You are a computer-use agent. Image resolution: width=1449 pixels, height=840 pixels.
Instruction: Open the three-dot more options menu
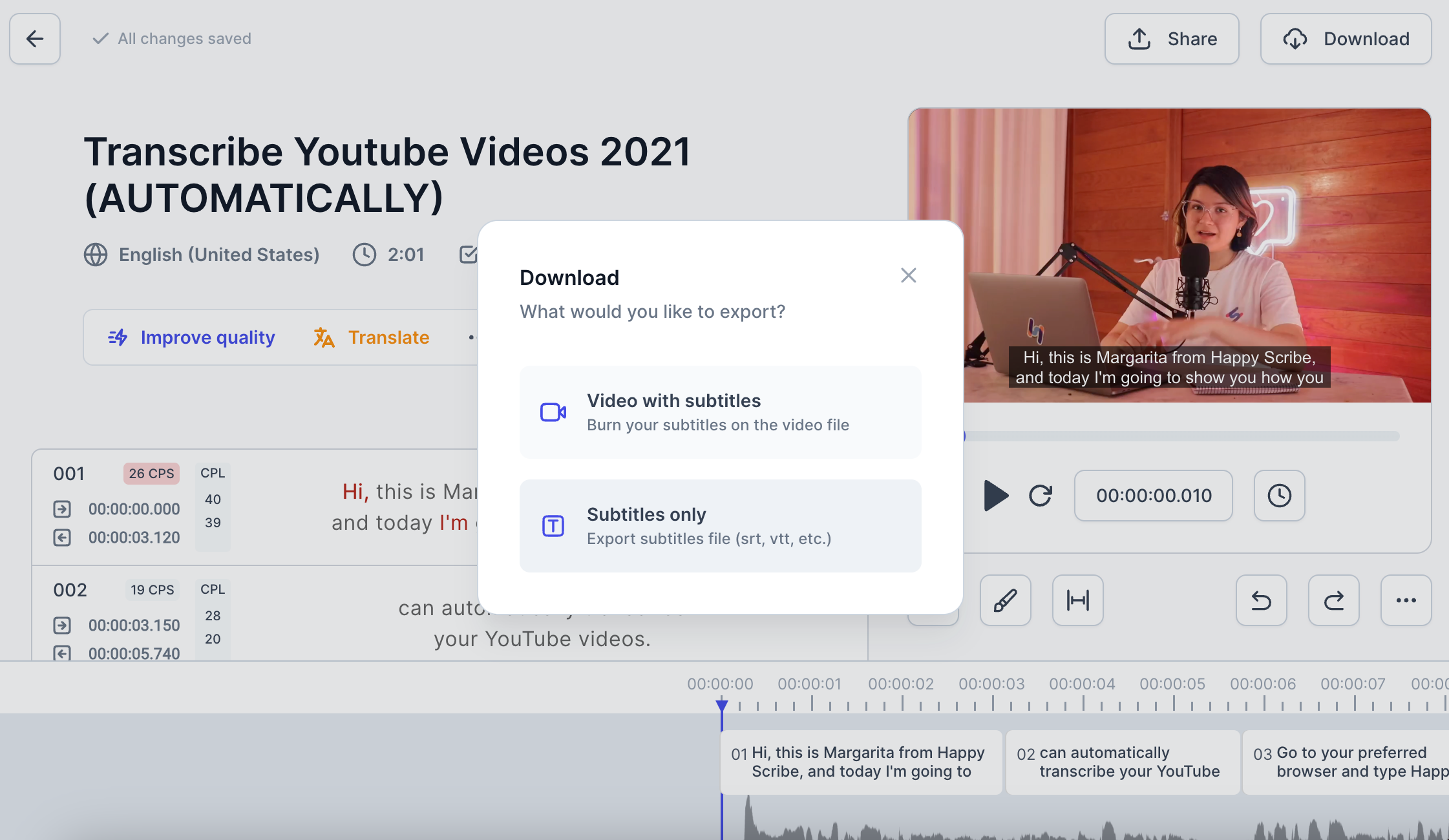[x=1406, y=600]
